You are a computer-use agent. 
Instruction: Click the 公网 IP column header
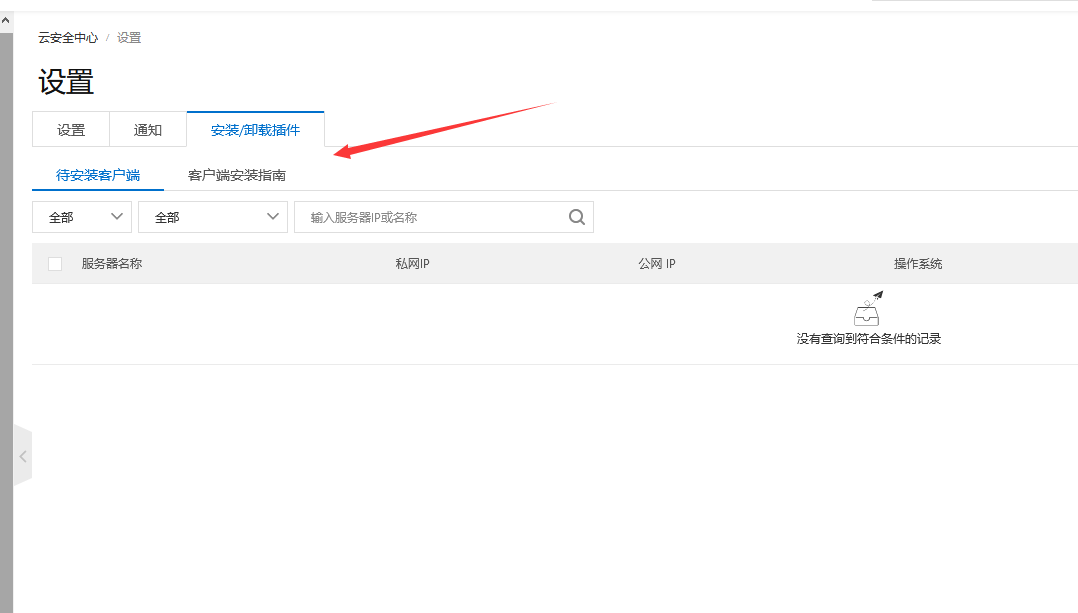pos(657,264)
